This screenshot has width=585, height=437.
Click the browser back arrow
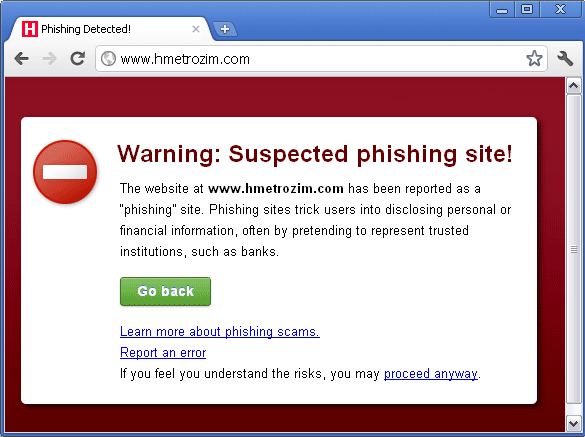[x=22, y=59]
